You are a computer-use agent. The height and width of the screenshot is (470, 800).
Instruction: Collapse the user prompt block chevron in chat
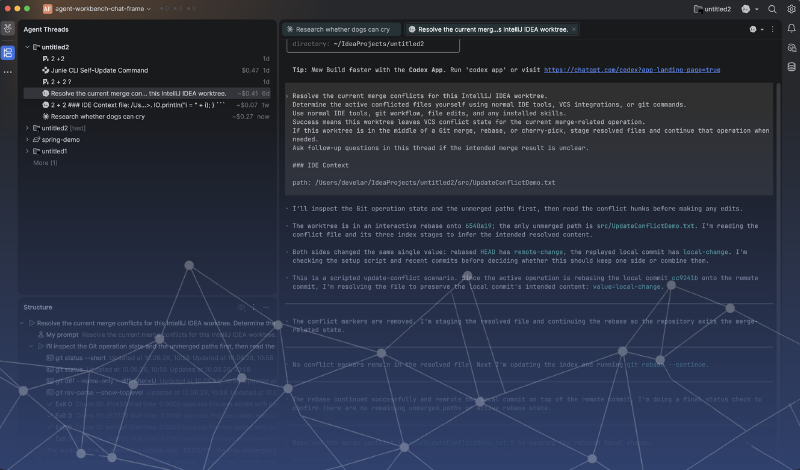[287, 96]
